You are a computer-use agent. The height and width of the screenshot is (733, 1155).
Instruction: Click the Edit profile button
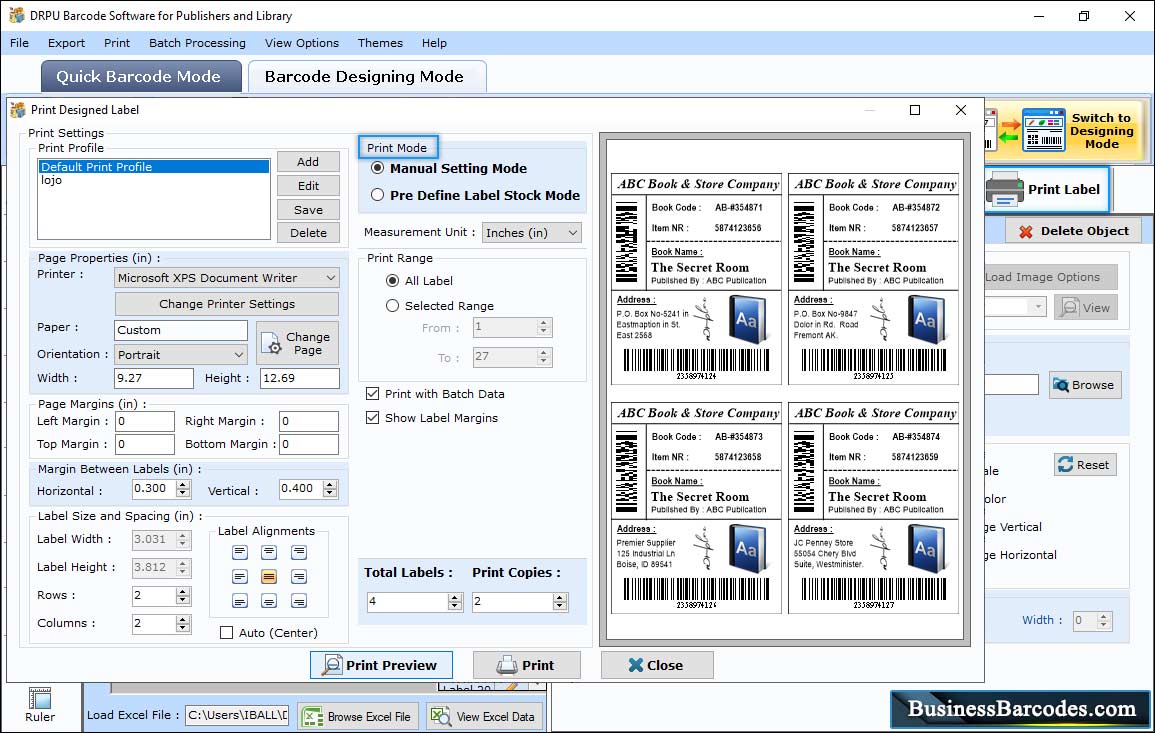[x=308, y=186]
